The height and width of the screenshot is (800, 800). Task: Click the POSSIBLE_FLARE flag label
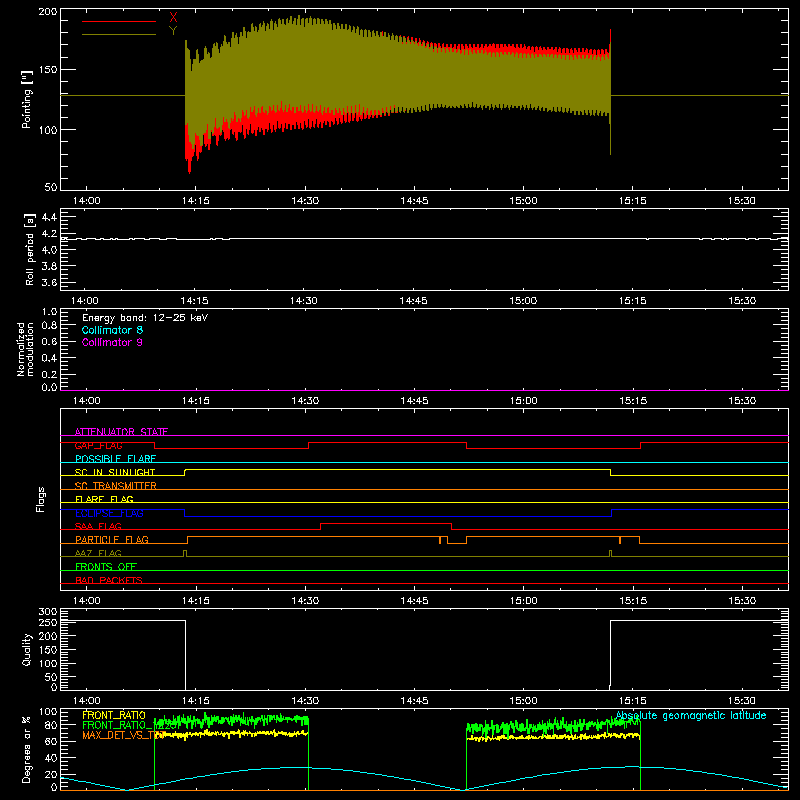pyautogui.click(x=115, y=459)
